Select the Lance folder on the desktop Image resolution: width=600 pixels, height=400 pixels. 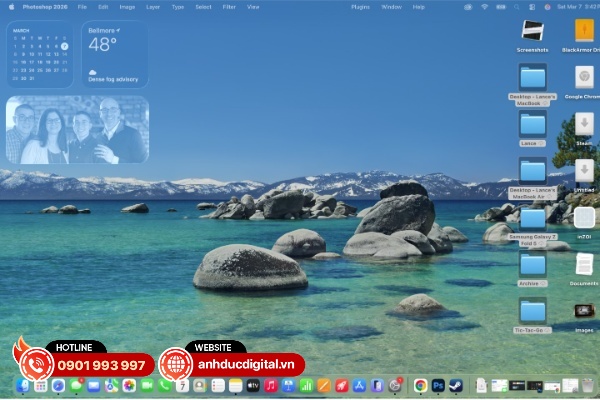point(532,129)
